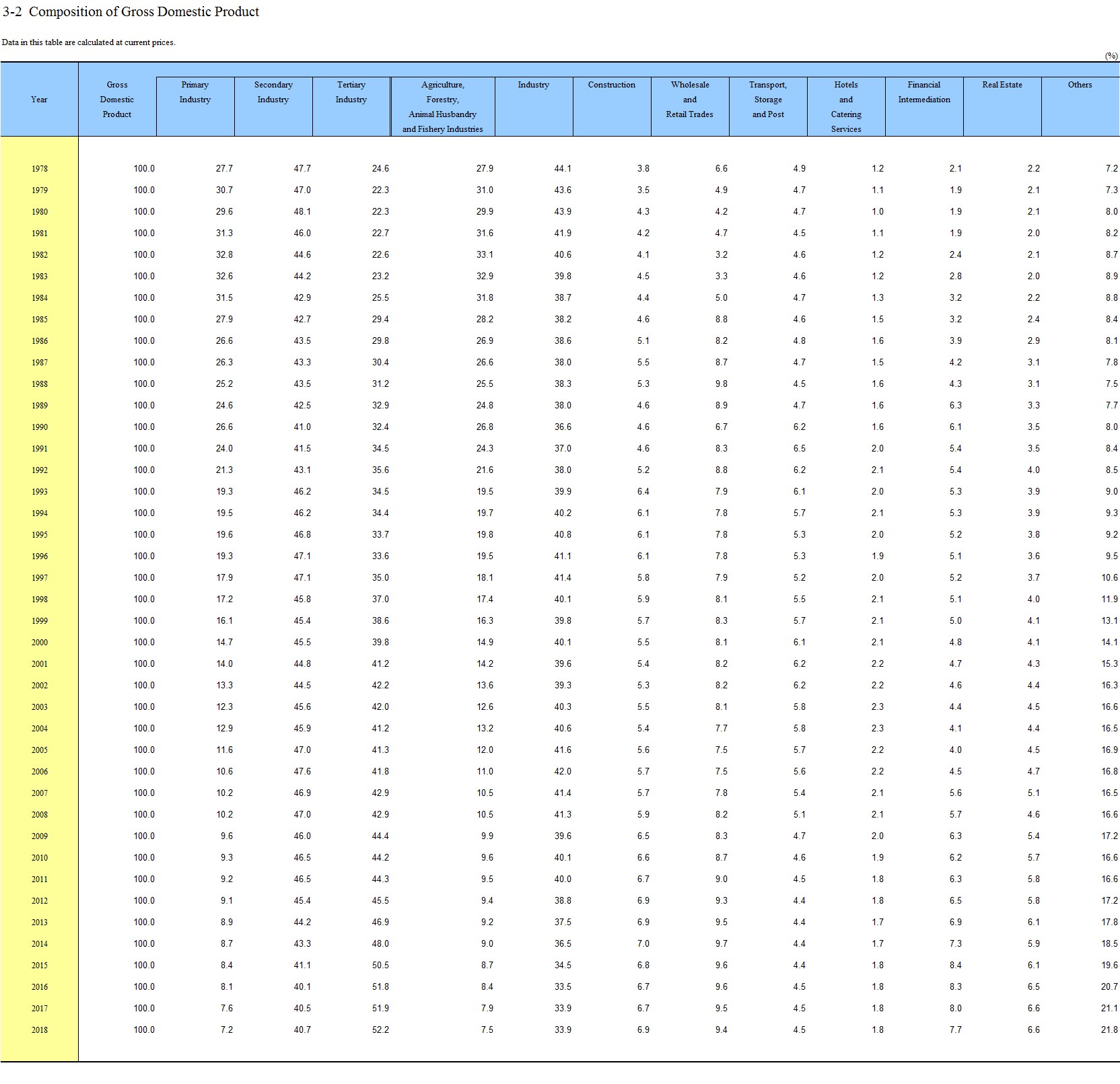Click the year 2005 row label
This screenshot has width=1120, height=1084.
(40, 750)
